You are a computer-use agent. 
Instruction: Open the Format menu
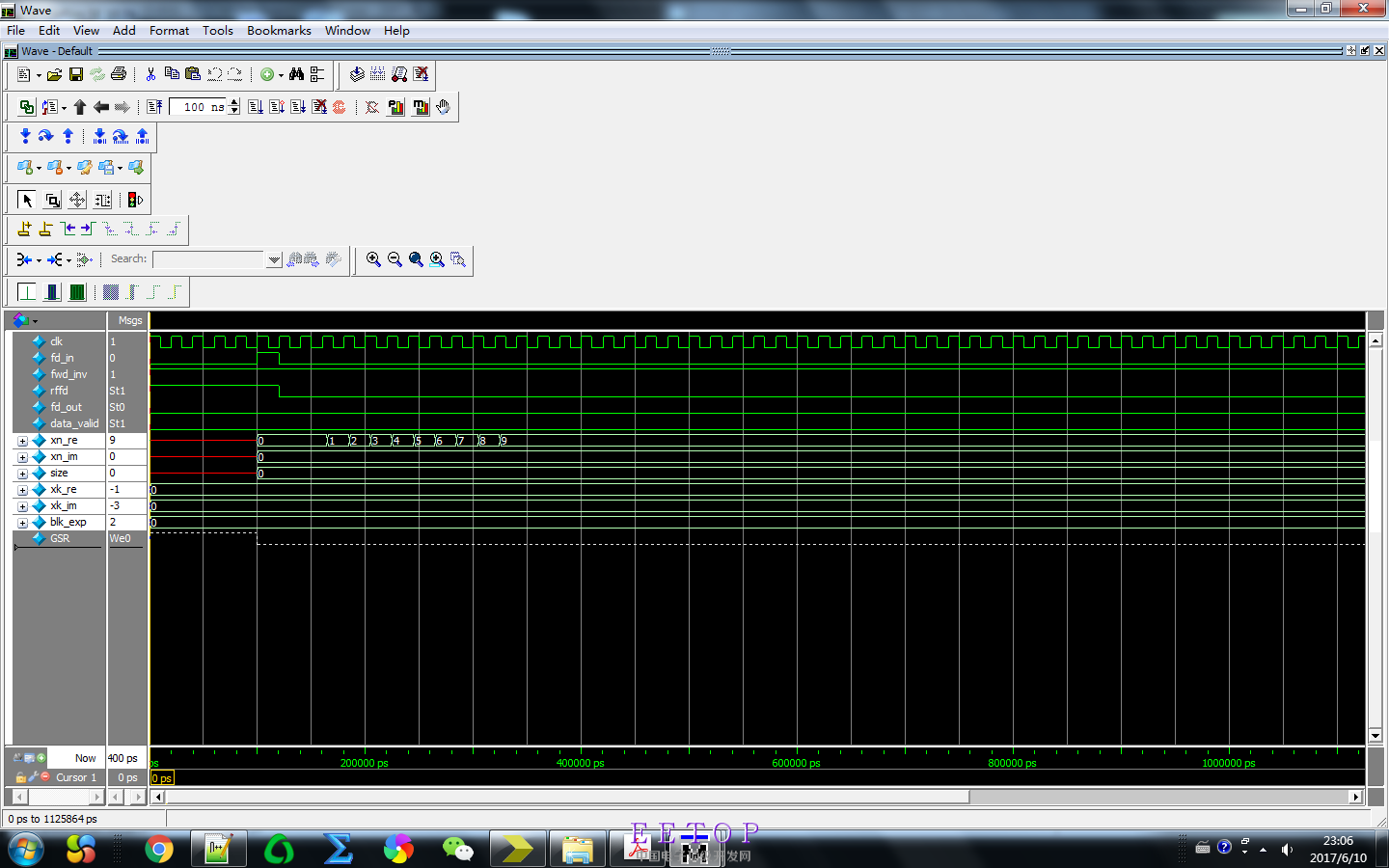coord(169,31)
